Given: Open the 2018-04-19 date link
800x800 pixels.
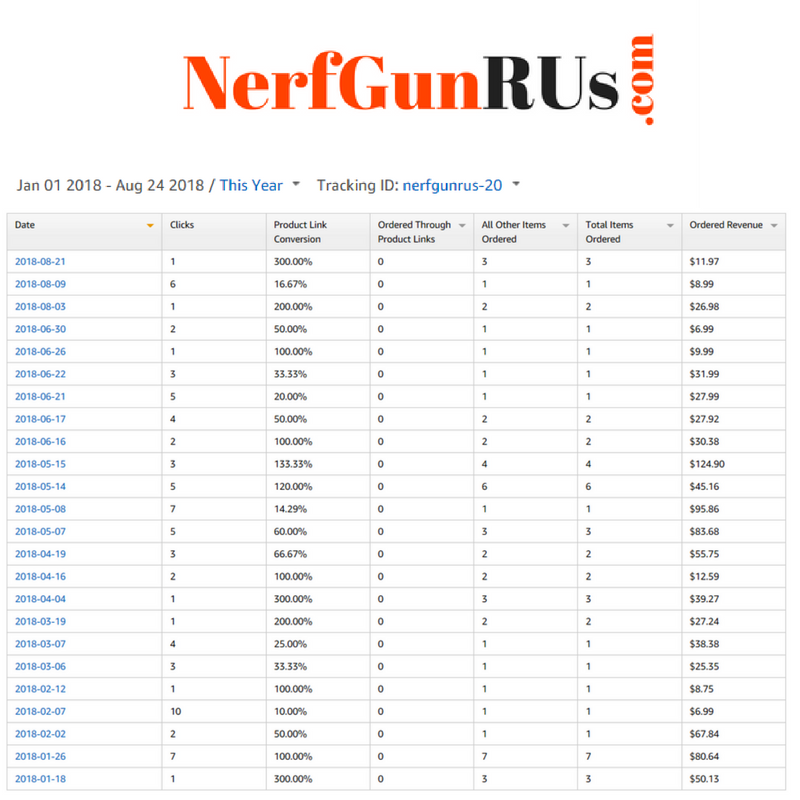Looking at the screenshot, I should [40, 554].
